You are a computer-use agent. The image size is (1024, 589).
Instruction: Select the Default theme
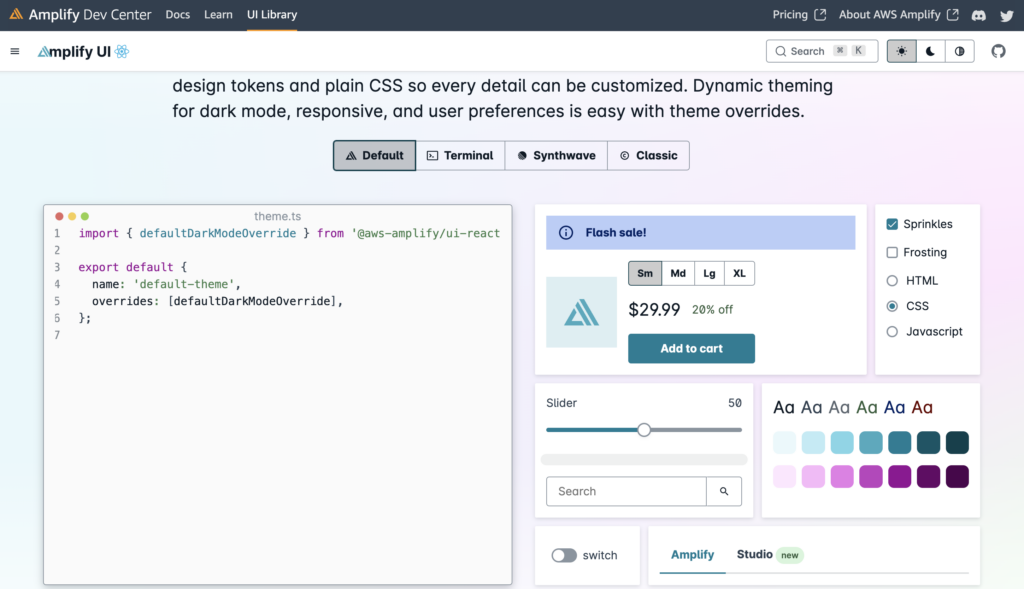pos(374,155)
